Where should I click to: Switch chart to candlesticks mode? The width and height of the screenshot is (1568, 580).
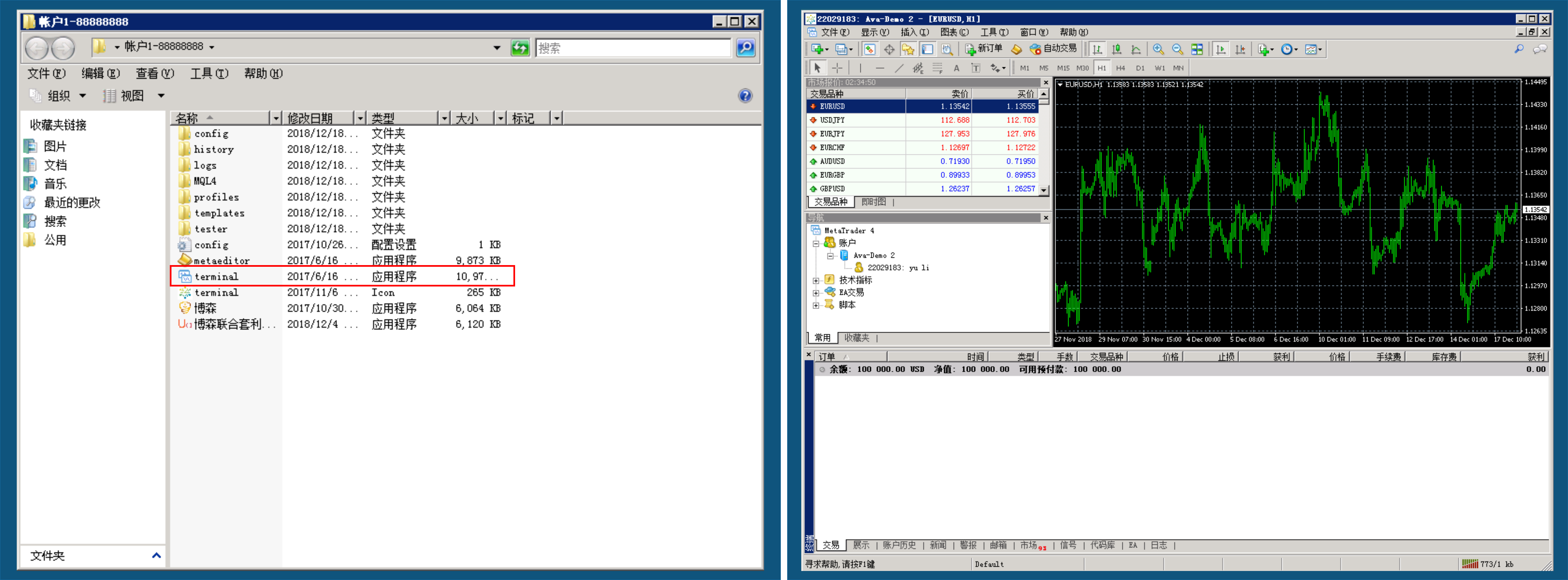tap(1116, 49)
